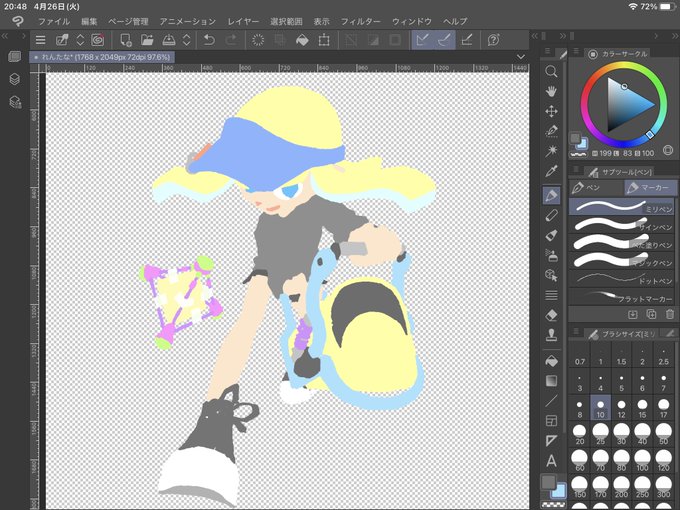
Task: Switch to ペン sub tool group
Action: click(x=596, y=187)
